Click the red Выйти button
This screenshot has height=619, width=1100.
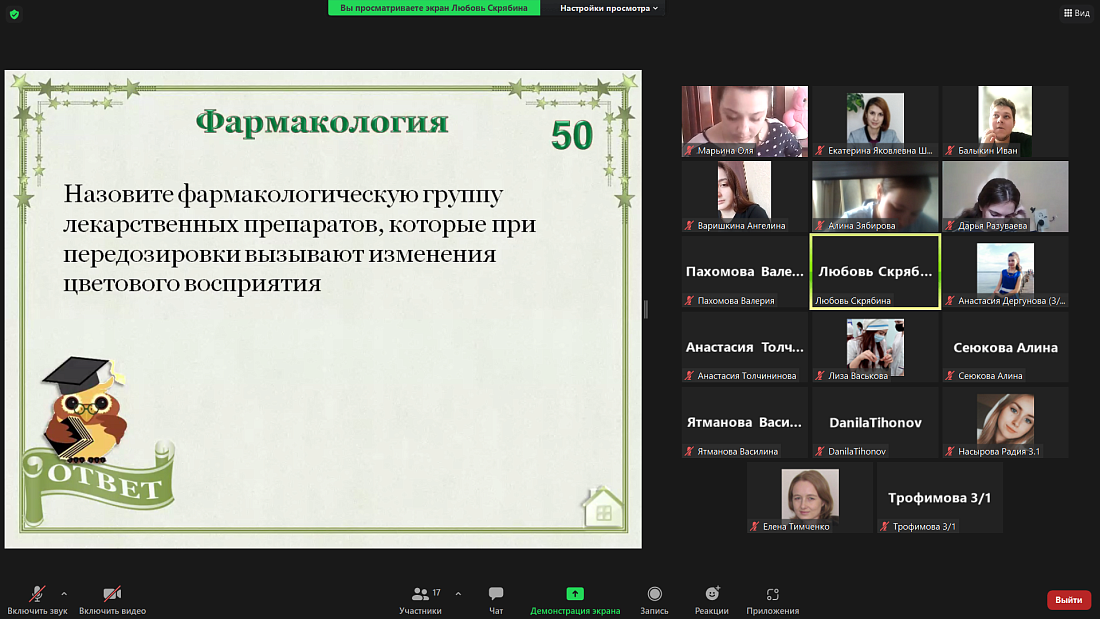tap(1067, 599)
